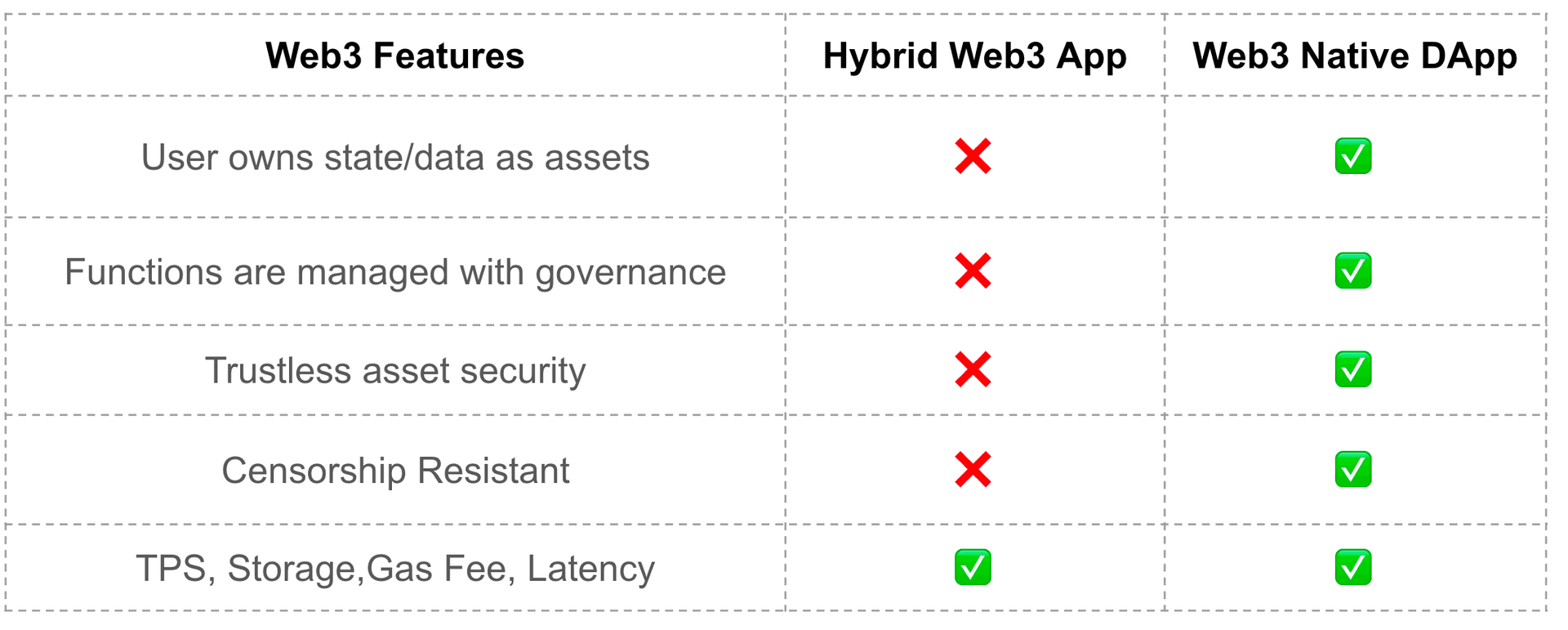Select the "Web3 Features" column header

pos(394,56)
